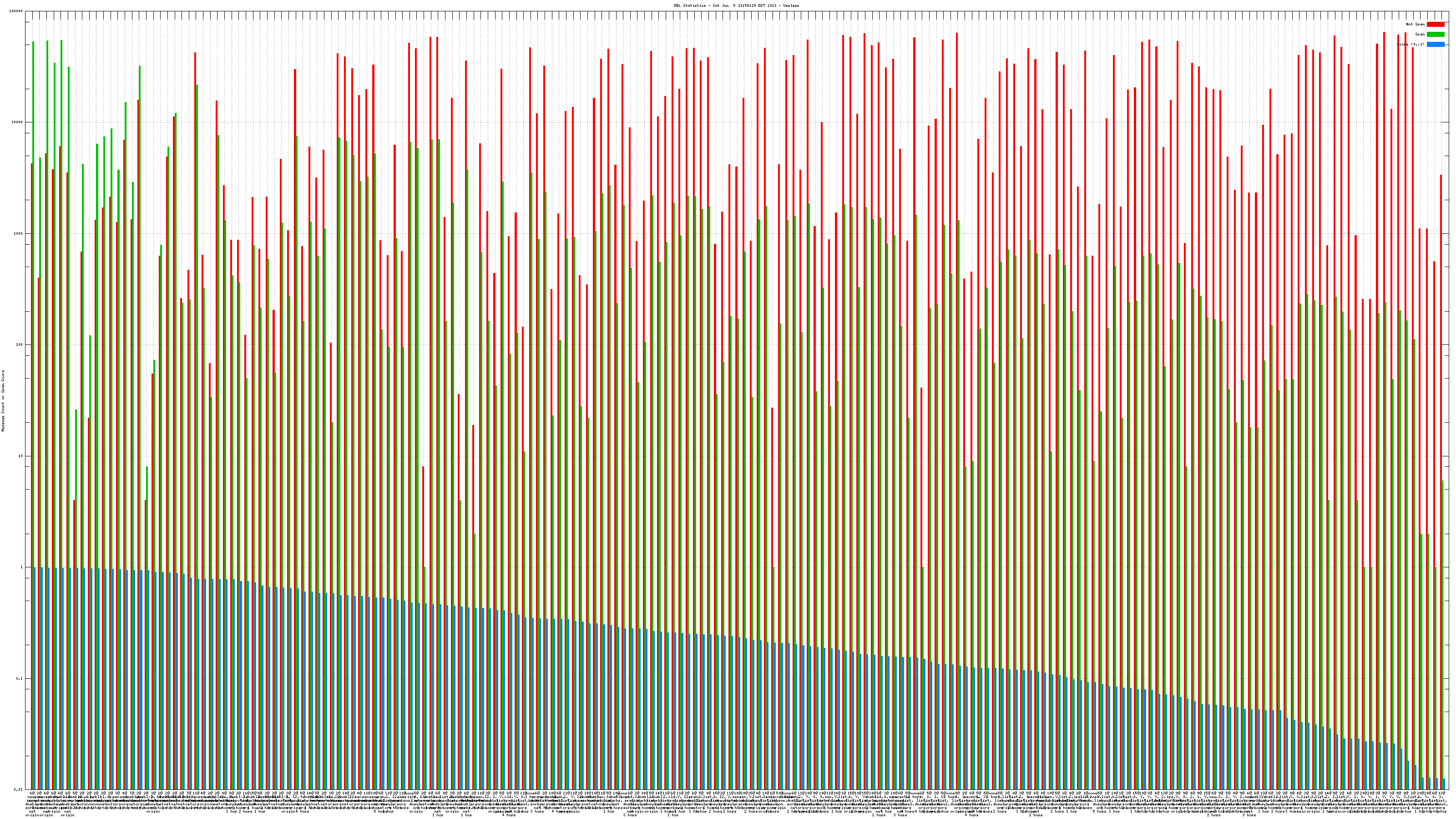This screenshot has width=1456, height=819.
Task: Select the "Not Spam" legend label
Action: (x=1416, y=24)
